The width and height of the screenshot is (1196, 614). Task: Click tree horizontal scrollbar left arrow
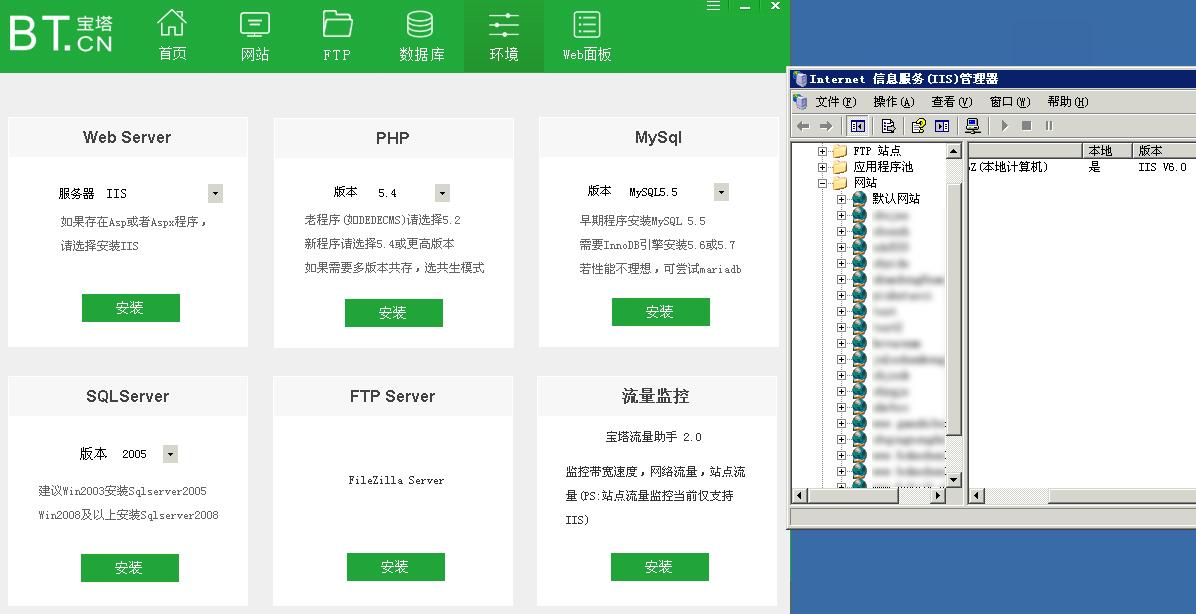pyautogui.click(x=799, y=496)
